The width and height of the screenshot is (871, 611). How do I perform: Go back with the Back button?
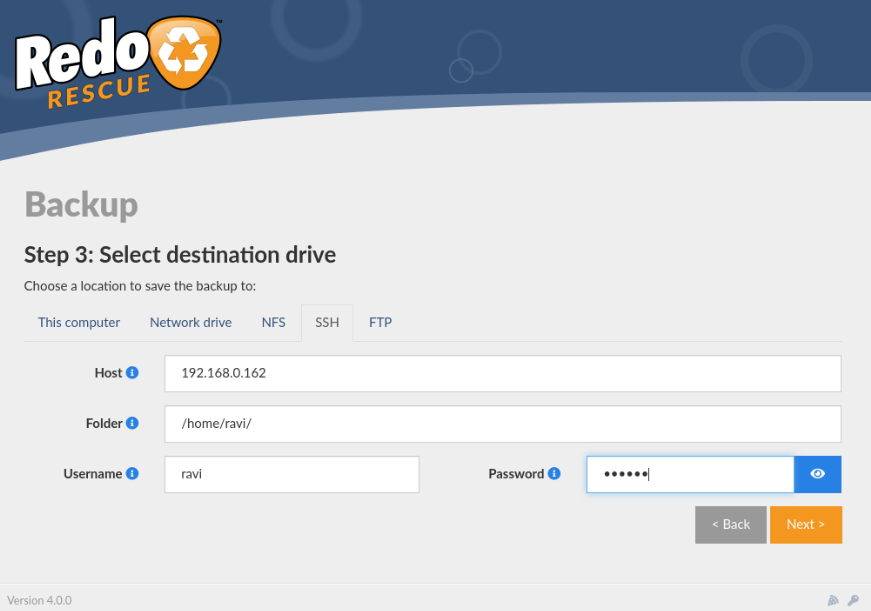[730, 524]
